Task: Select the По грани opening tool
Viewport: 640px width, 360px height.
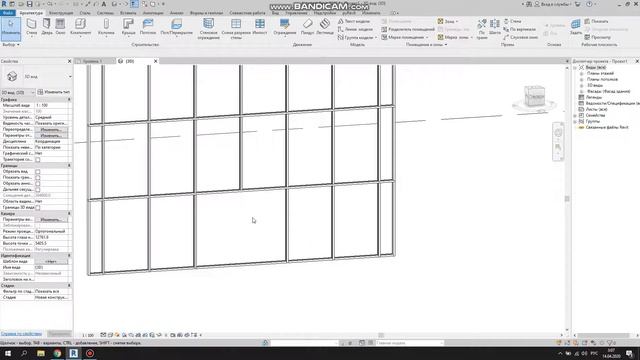Action: pyautogui.click(x=482, y=29)
